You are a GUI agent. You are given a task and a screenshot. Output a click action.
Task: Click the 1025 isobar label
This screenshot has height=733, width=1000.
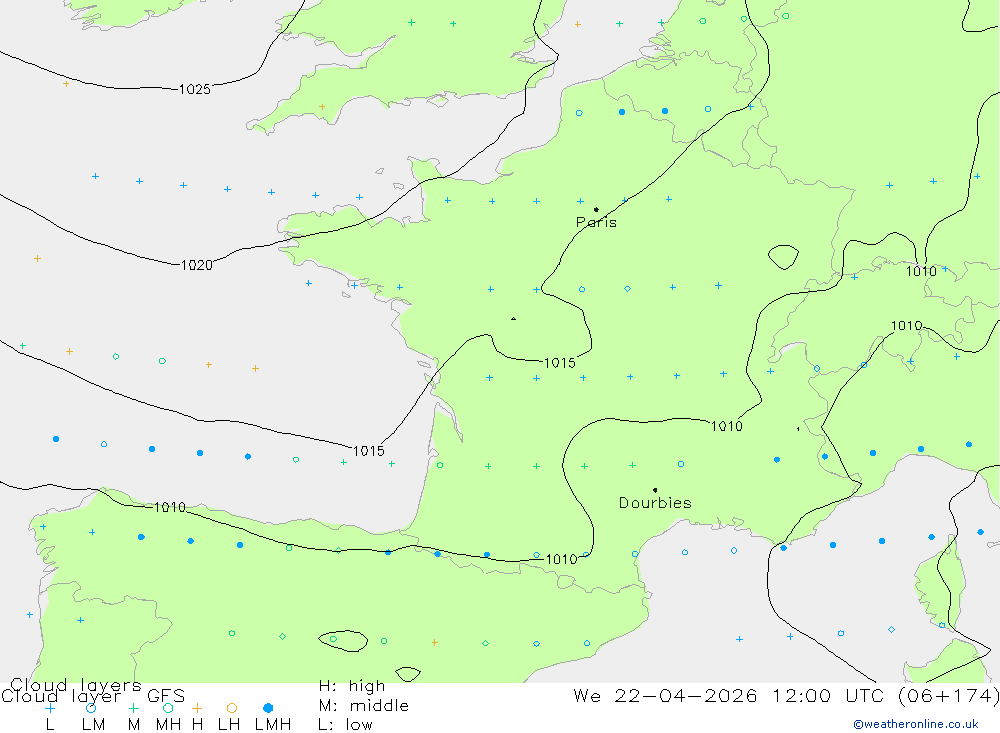195,89
